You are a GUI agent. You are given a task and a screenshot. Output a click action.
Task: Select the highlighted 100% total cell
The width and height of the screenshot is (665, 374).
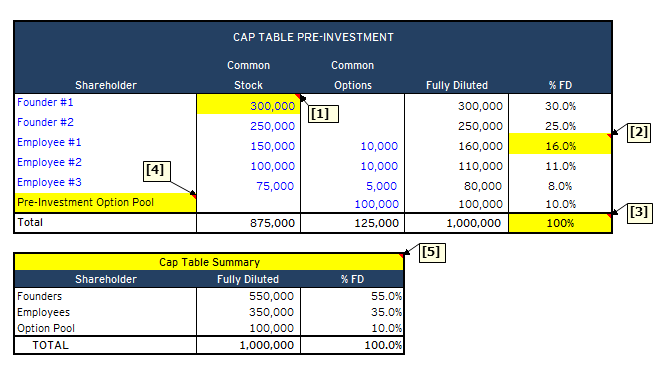pyautogui.click(x=560, y=223)
